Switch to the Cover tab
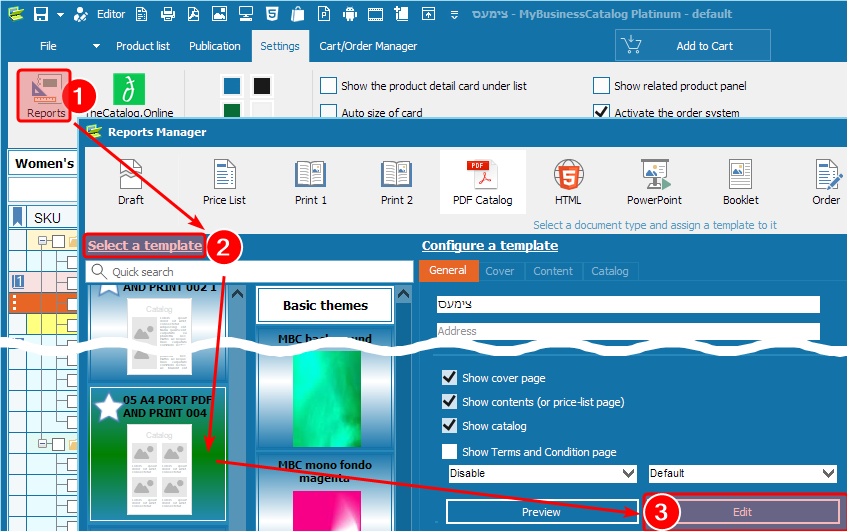The height and width of the screenshot is (531, 847). (x=499, y=271)
